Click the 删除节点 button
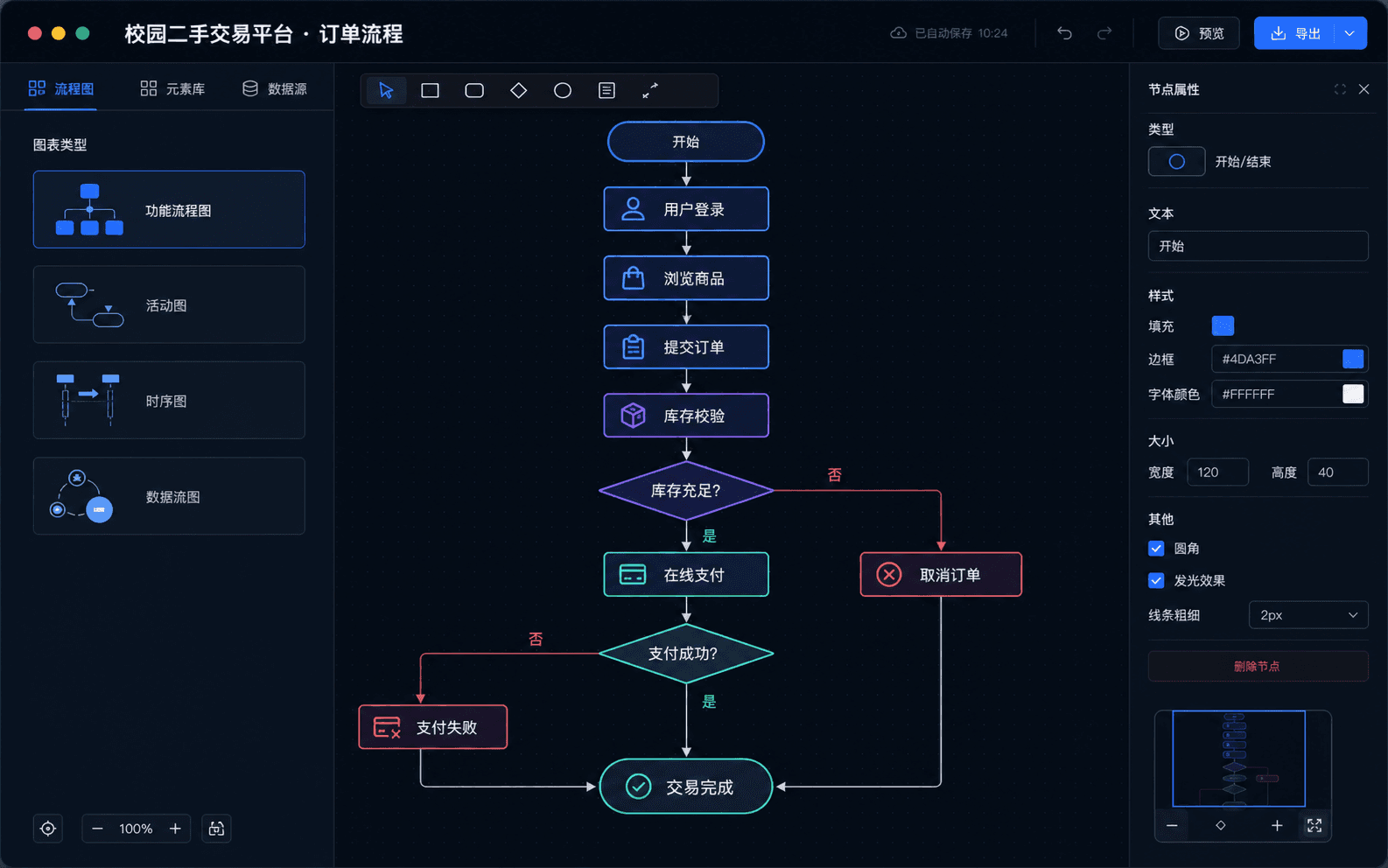Screen dimensions: 1388x868 (1258, 666)
